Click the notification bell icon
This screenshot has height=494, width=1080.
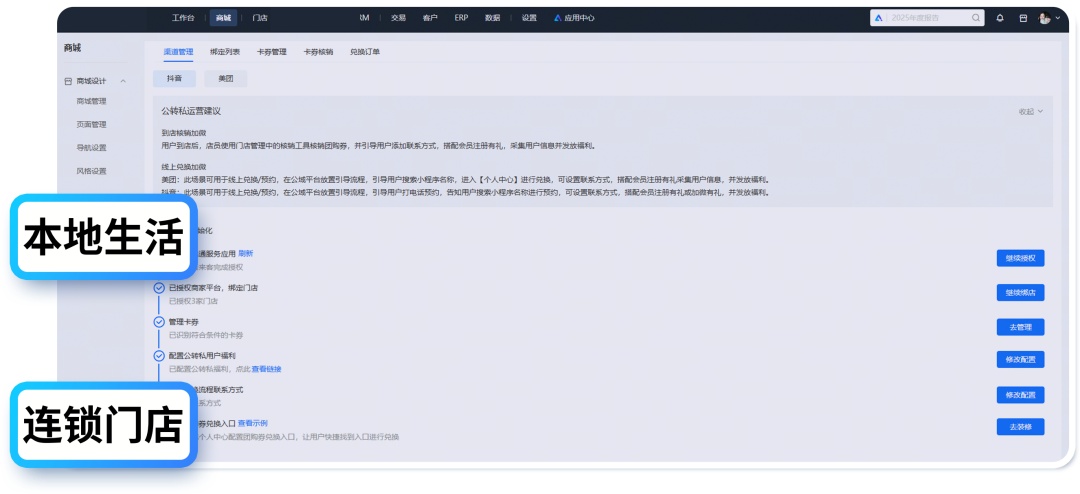999,18
